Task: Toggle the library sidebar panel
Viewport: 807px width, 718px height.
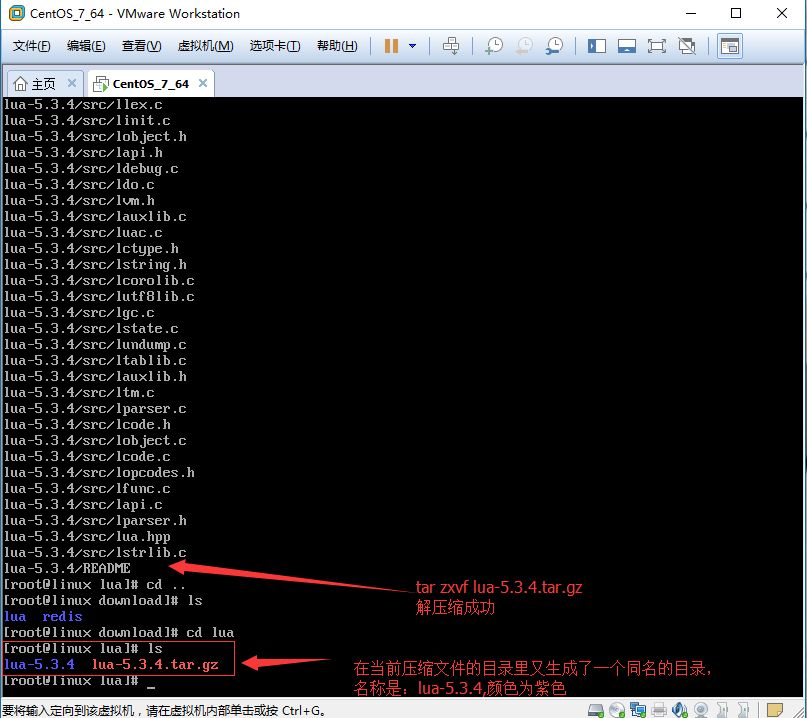Action: 597,46
